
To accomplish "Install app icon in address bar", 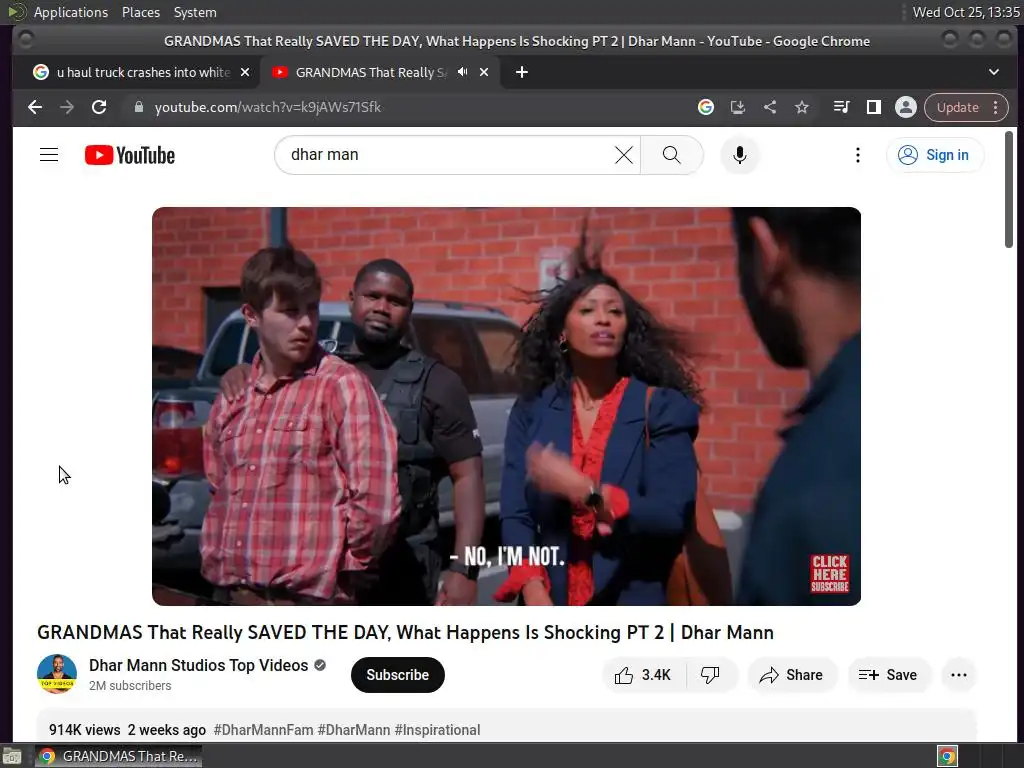I will [738, 107].
